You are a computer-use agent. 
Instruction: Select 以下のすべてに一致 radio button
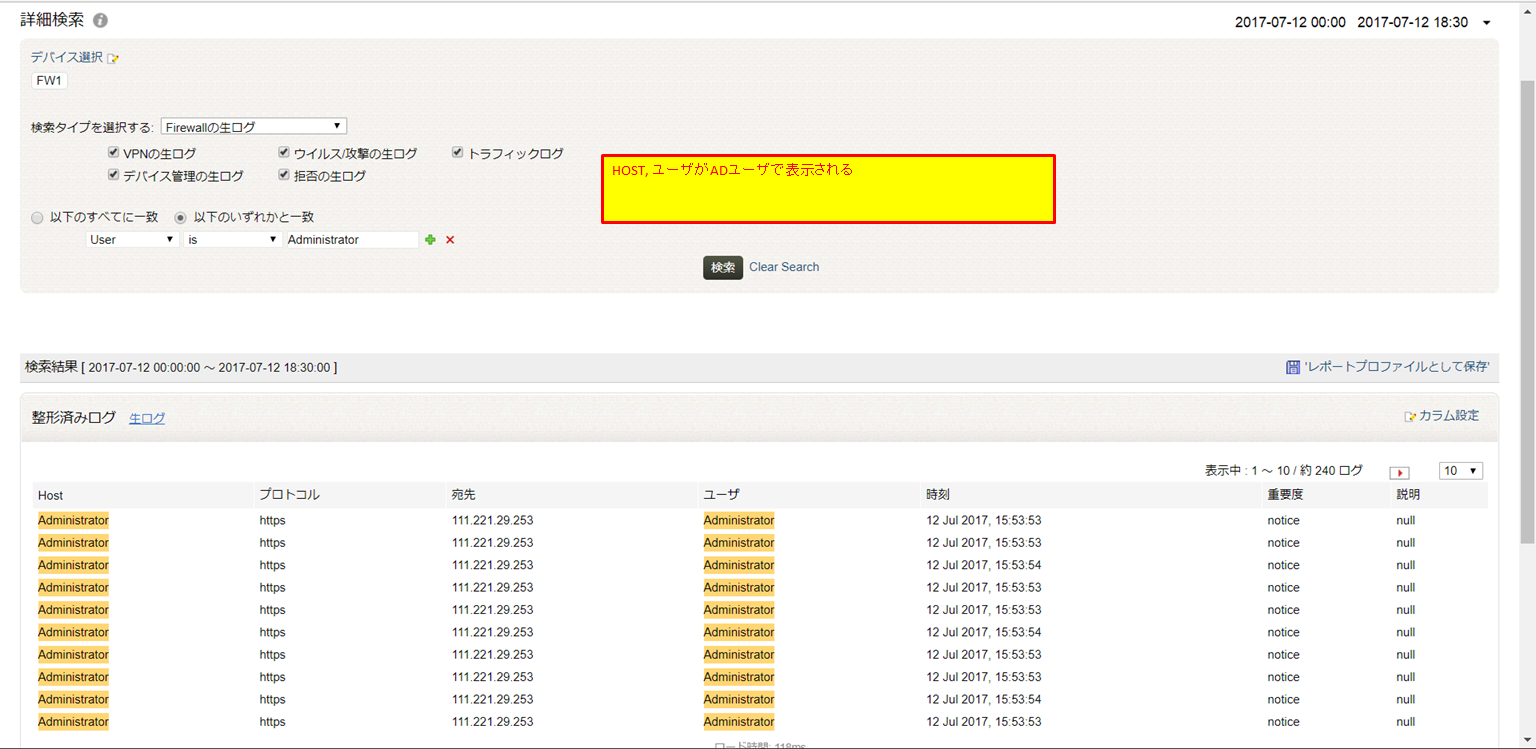coord(37,217)
